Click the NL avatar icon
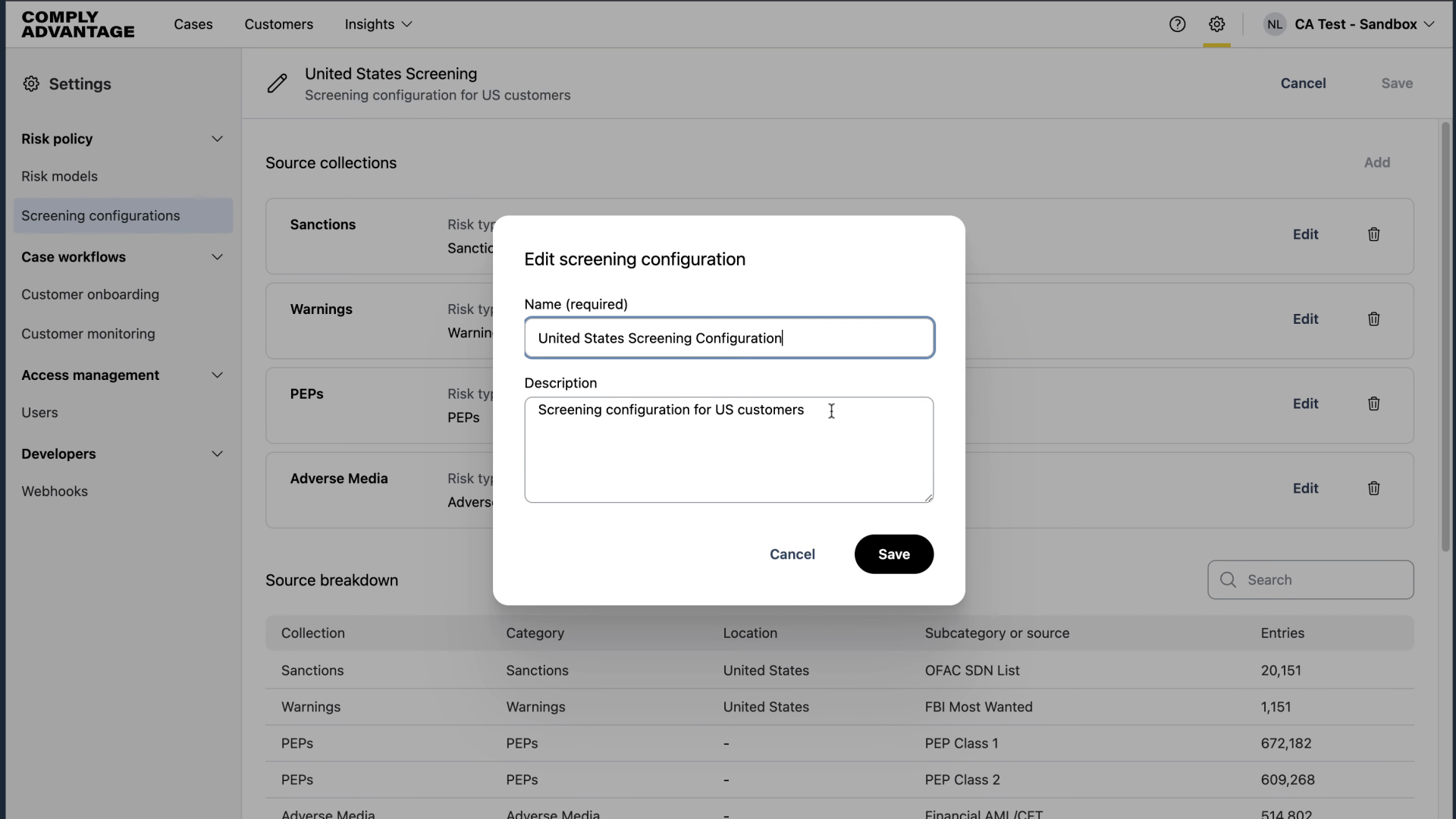The width and height of the screenshot is (1456, 819). pos(1275,24)
